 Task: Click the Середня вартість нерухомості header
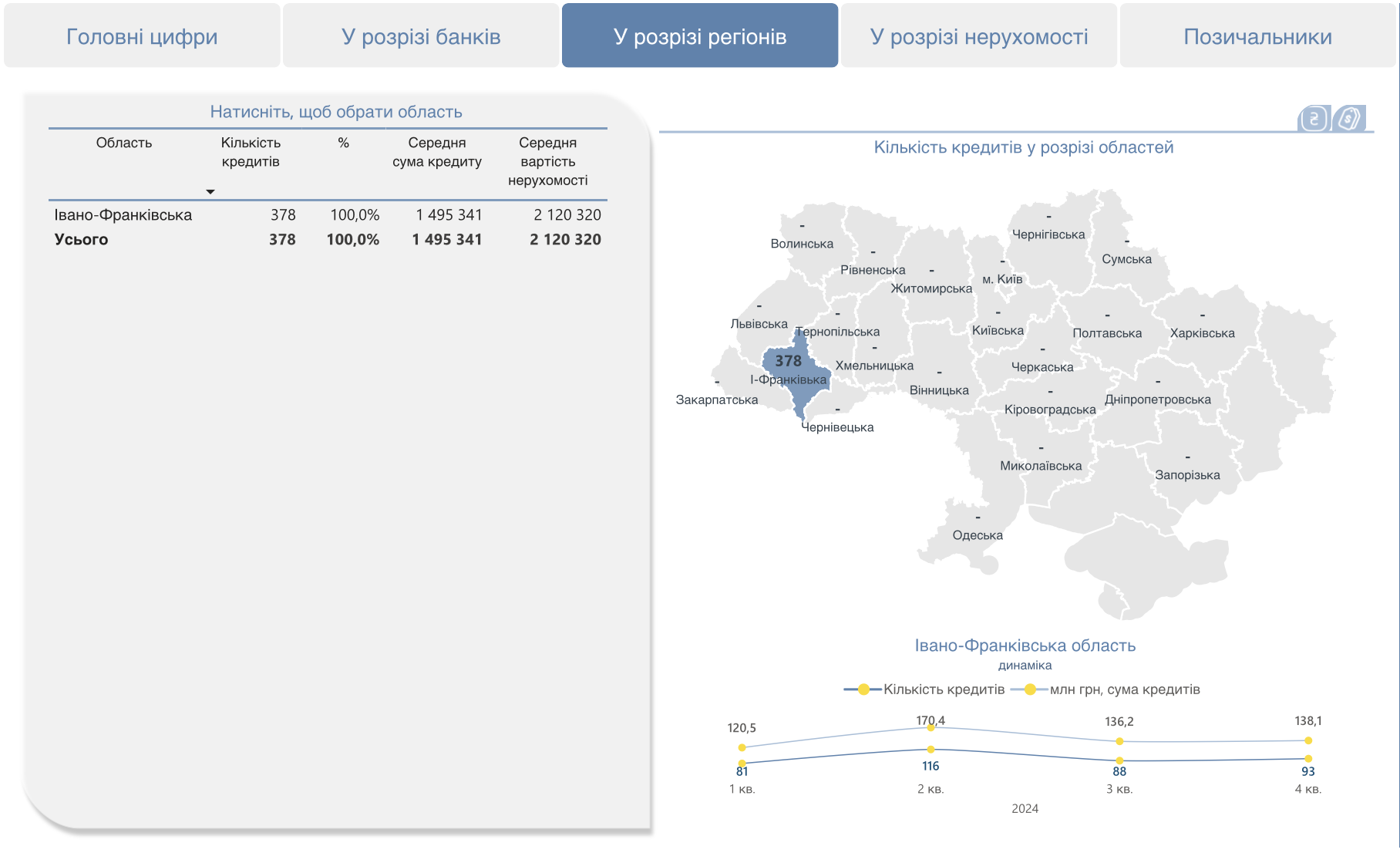pos(547,161)
